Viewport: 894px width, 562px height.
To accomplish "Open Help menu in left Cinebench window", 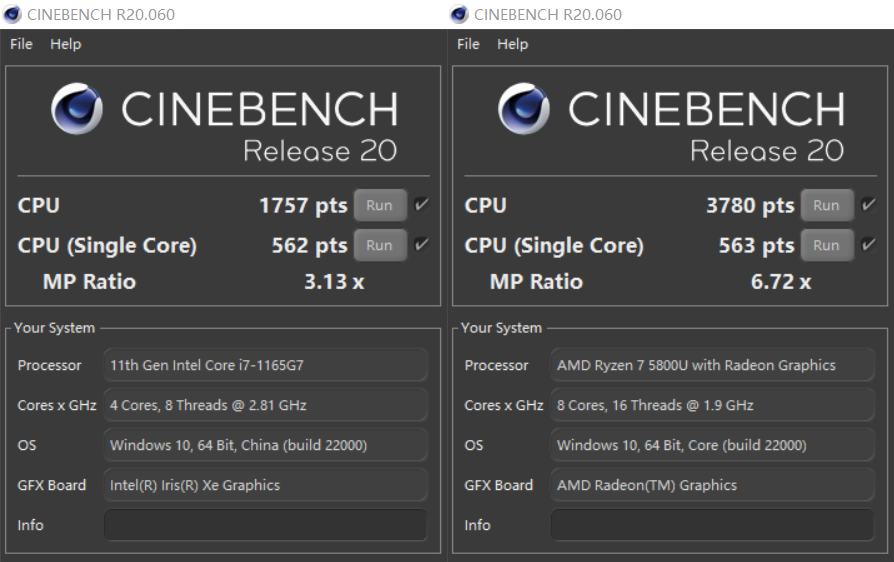I will [x=66, y=44].
